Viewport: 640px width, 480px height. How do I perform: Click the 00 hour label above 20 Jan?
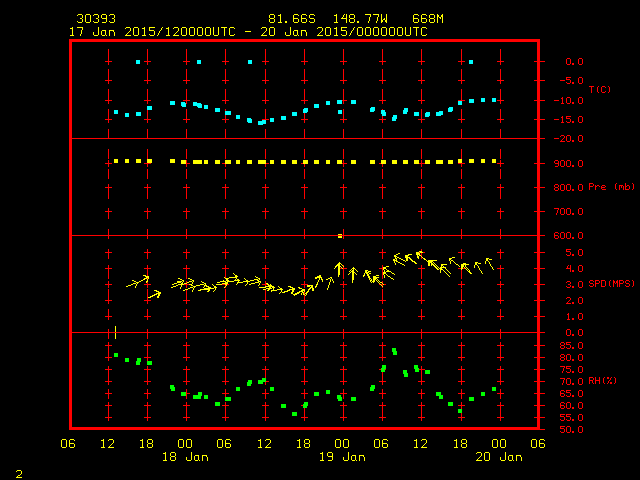pyautogui.click(x=499, y=444)
